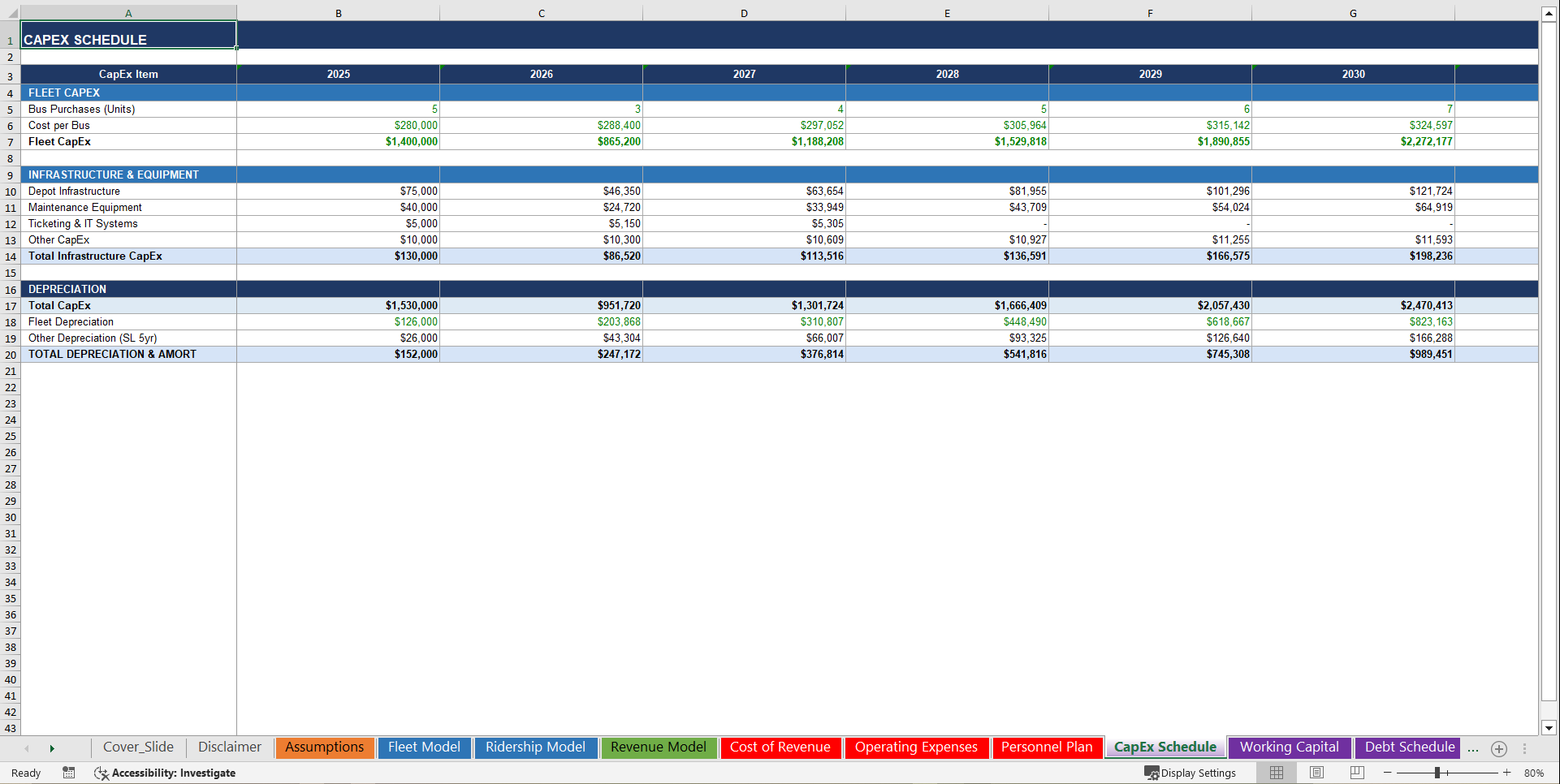
Task: Select column D header
Action: [x=744, y=12]
